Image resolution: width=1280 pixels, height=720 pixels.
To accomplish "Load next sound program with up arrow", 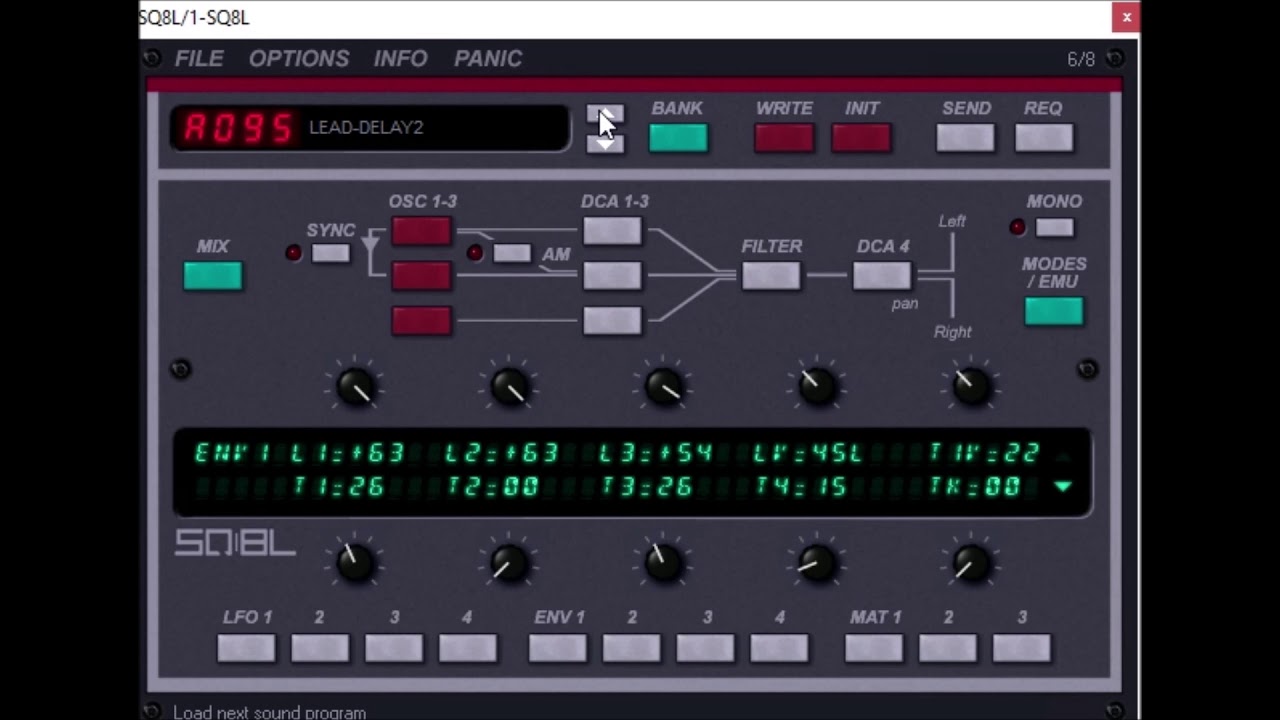I will click(x=605, y=115).
